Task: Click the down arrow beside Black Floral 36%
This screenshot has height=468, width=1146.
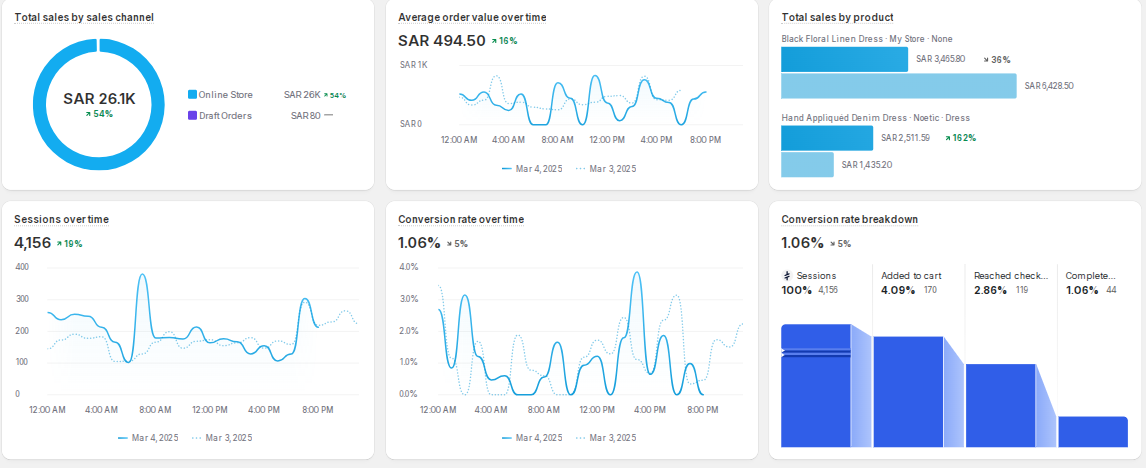Action: [x=985, y=60]
